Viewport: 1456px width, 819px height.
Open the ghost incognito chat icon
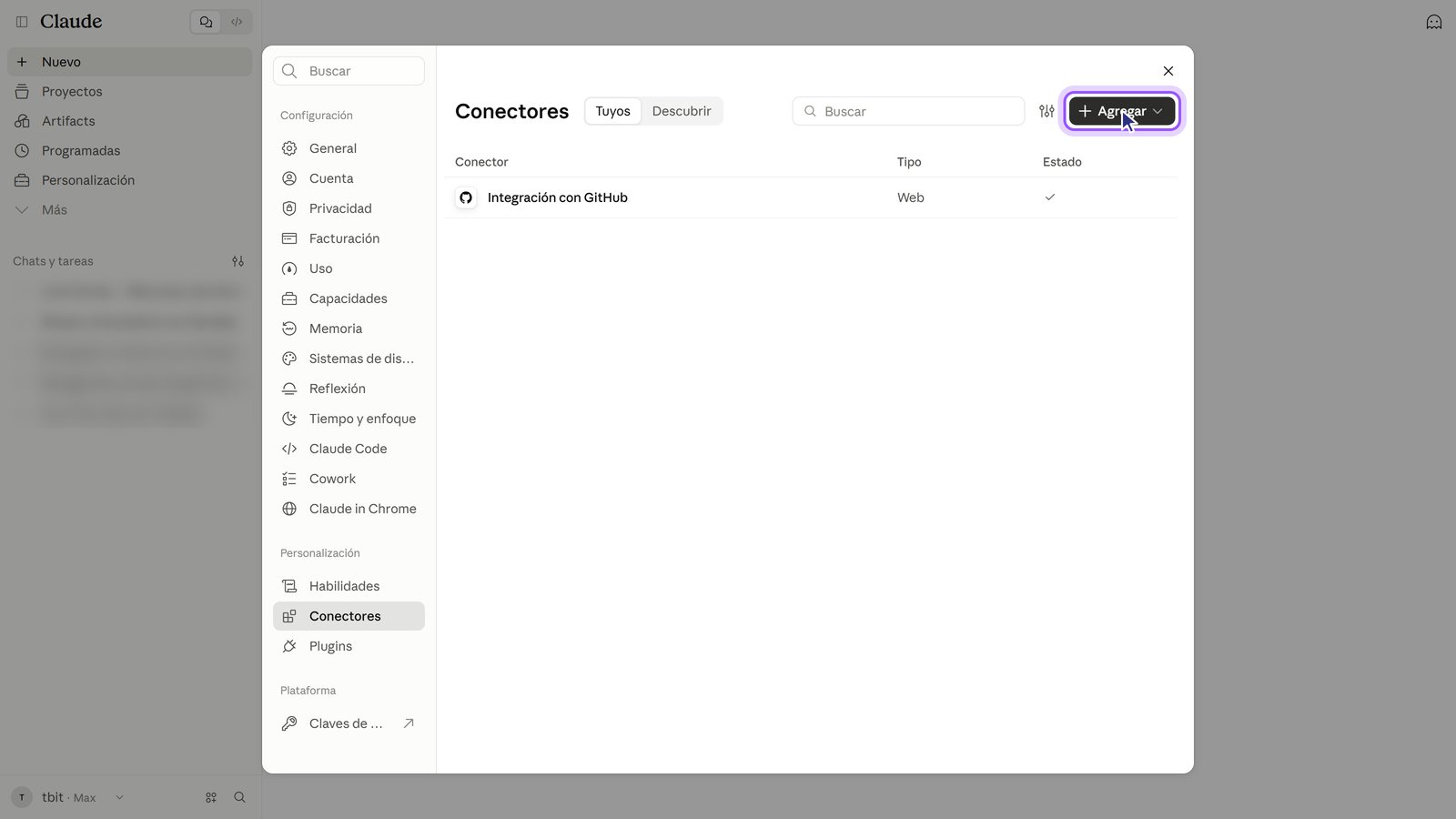[x=1434, y=22]
